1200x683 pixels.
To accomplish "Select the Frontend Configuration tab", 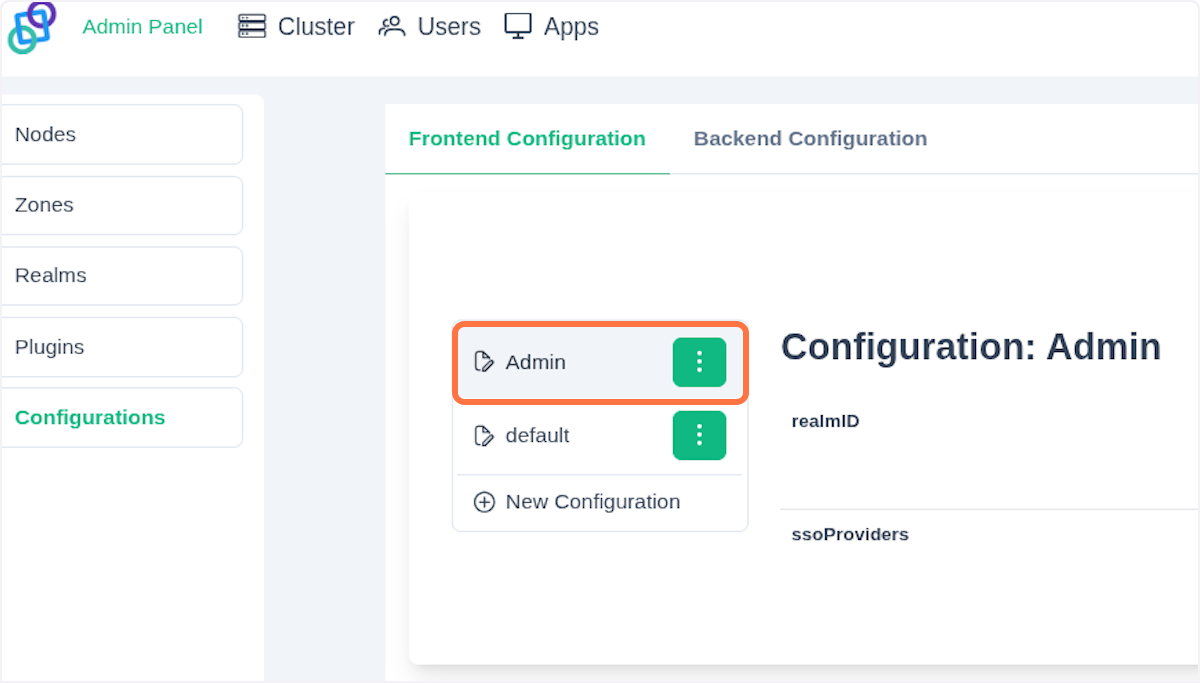I will [527, 139].
